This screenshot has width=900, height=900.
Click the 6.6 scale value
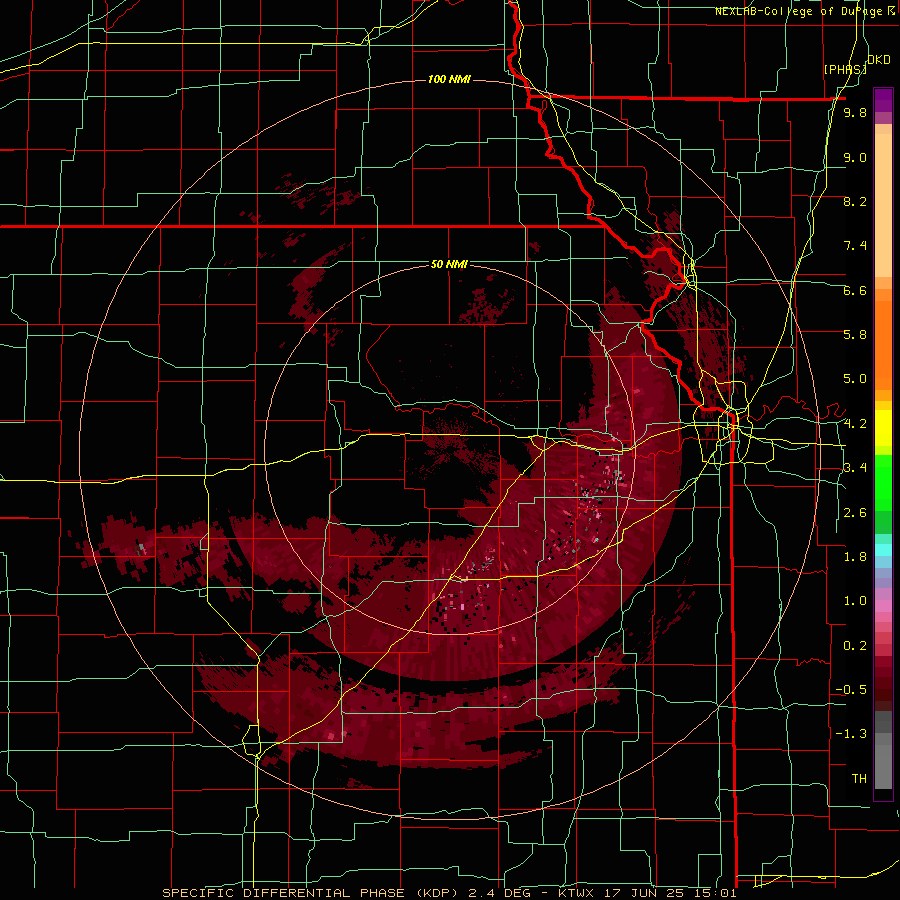(x=855, y=290)
